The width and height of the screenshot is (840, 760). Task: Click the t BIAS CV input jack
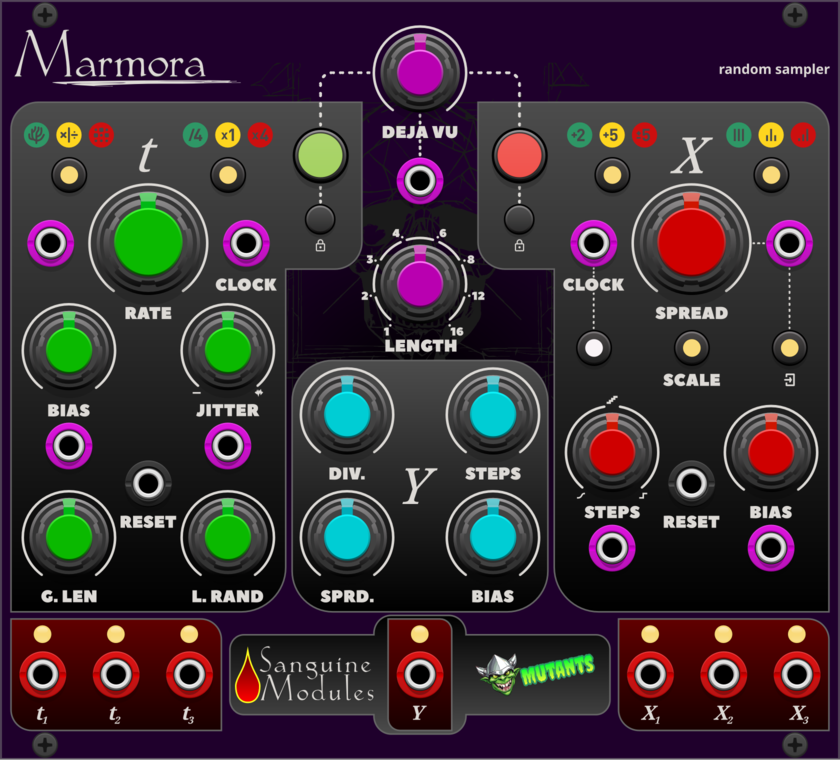[x=69, y=446]
